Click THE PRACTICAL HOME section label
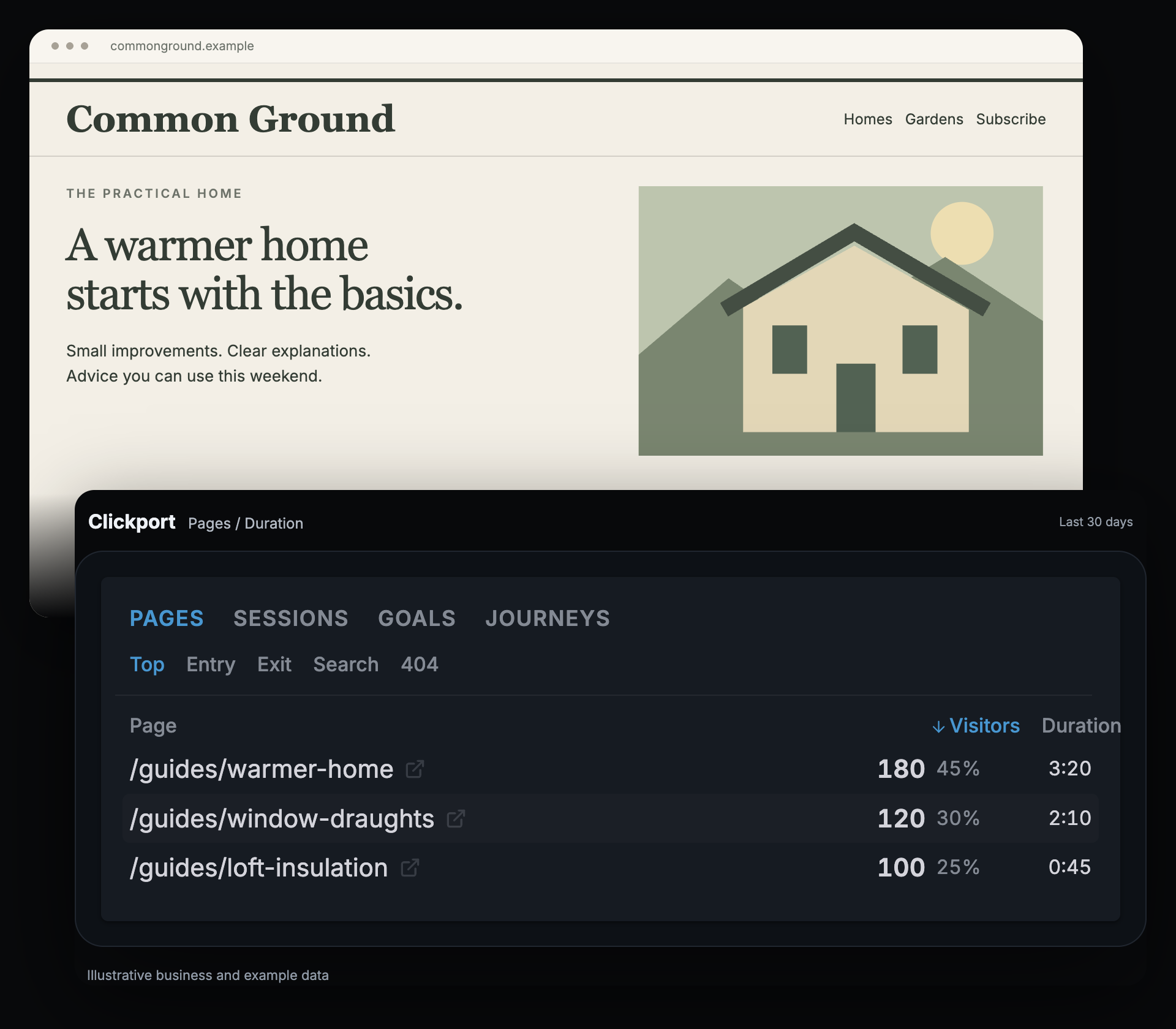 point(154,194)
